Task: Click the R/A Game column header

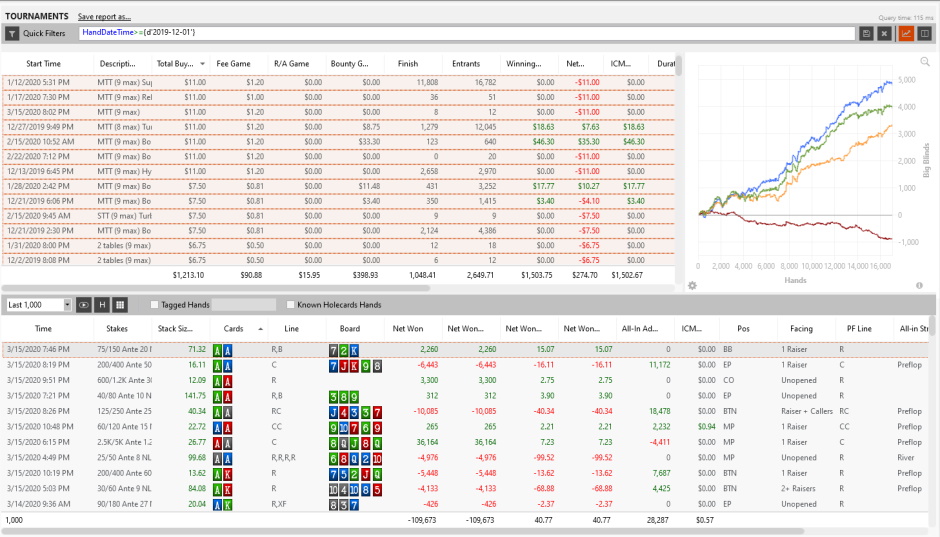Action: (291, 64)
